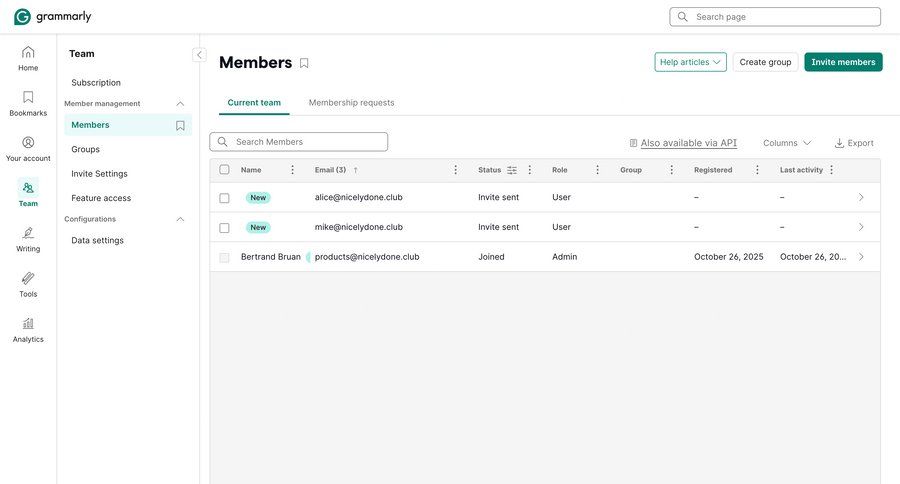Click the New badge in mike's row
The image size is (900, 484).
point(258,227)
